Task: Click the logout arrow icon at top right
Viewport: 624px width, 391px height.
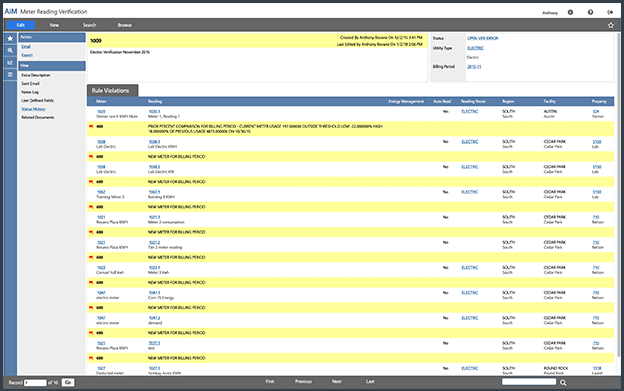Action: (610, 12)
